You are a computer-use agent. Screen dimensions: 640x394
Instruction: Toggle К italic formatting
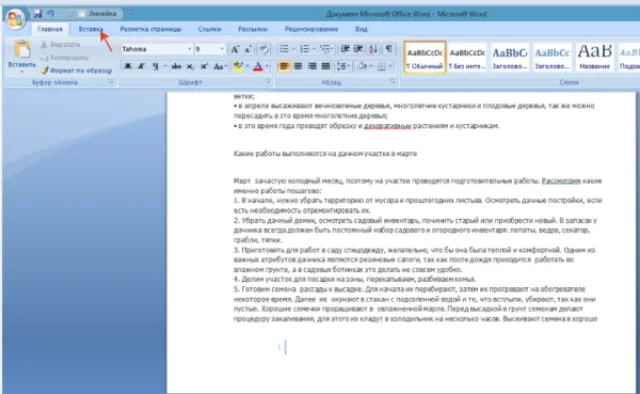(141, 66)
